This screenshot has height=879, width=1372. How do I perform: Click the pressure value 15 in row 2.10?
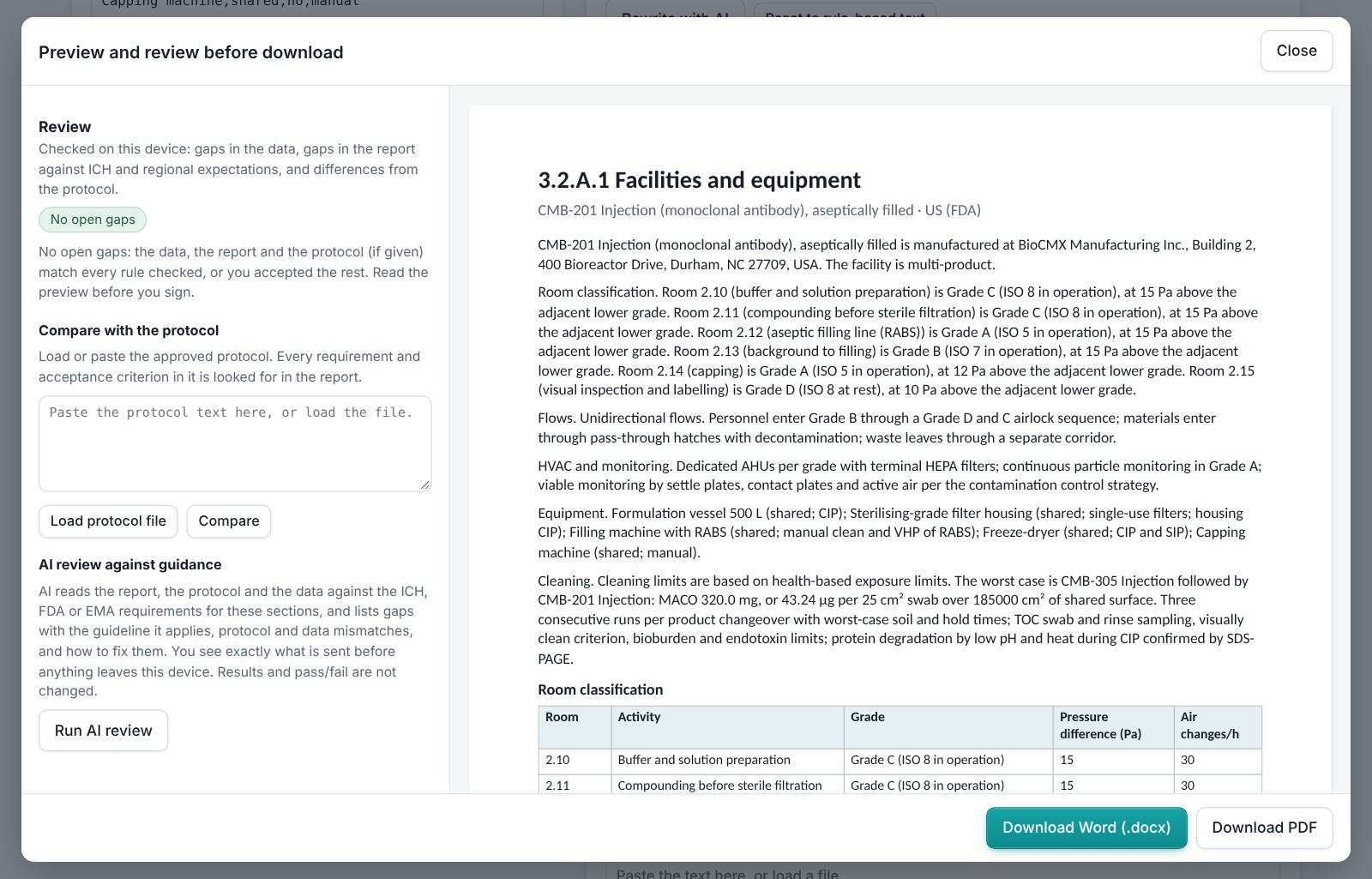pos(1113,761)
